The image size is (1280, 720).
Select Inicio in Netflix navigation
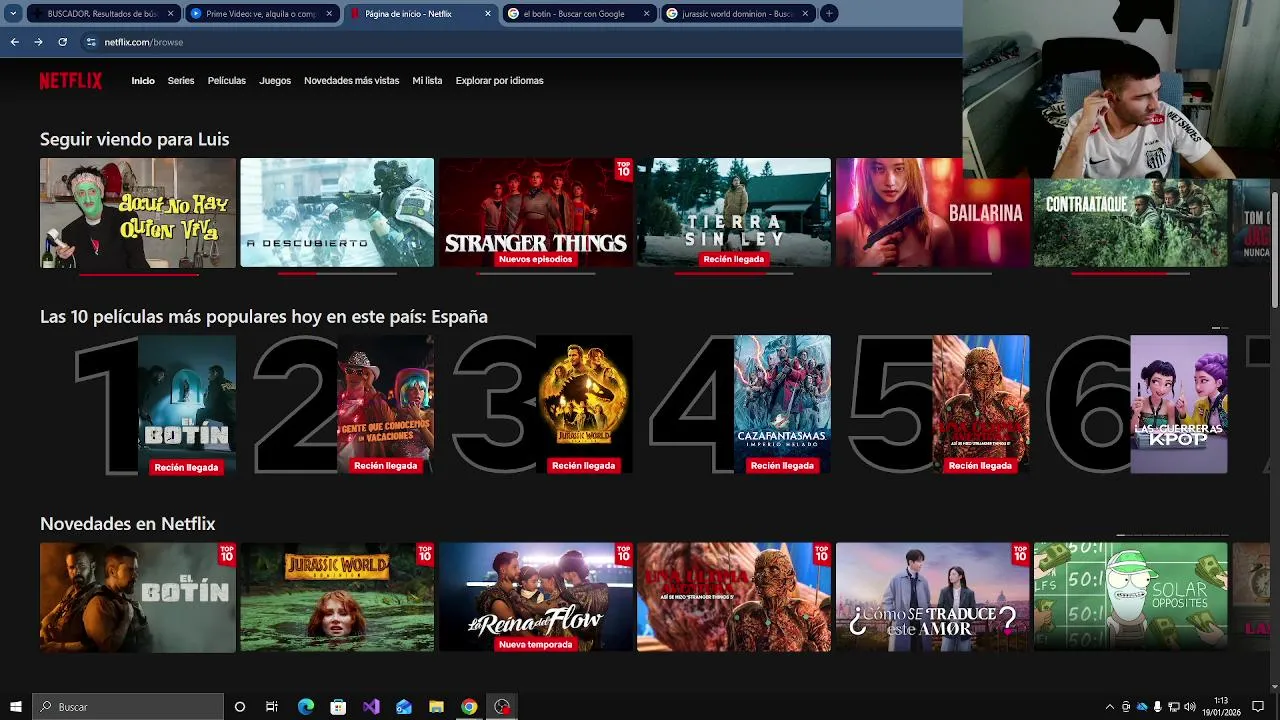pyautogui.click(x=143, y=81)
